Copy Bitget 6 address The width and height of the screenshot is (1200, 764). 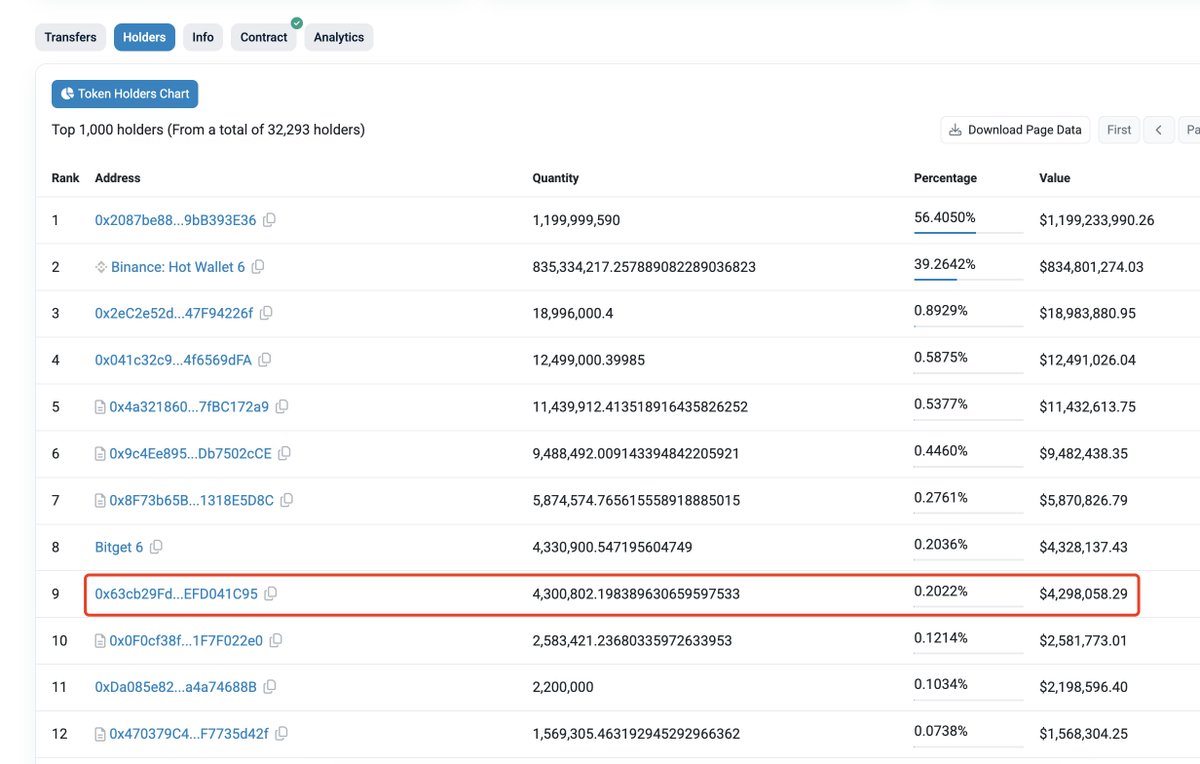click(x=156, y=547)
